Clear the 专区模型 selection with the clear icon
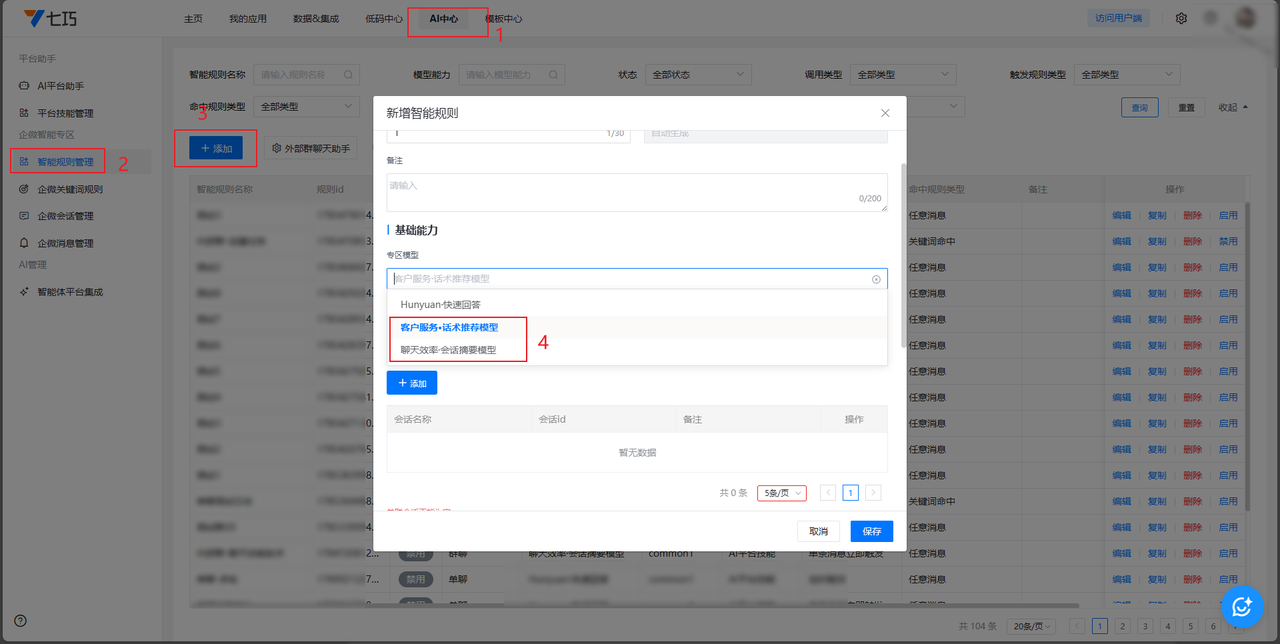1280x644 pixels. pyautogui.click(x=876, y=279)
